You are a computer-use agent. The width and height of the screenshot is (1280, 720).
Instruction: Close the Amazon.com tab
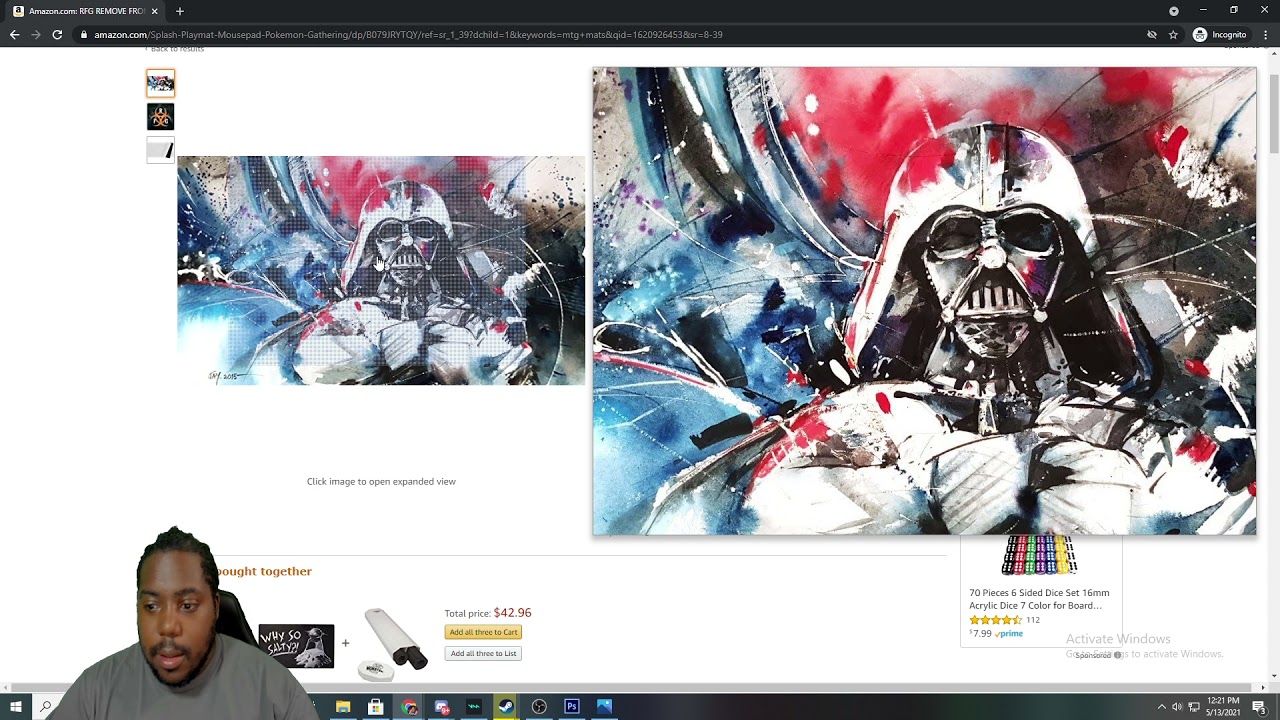point(154,11)
